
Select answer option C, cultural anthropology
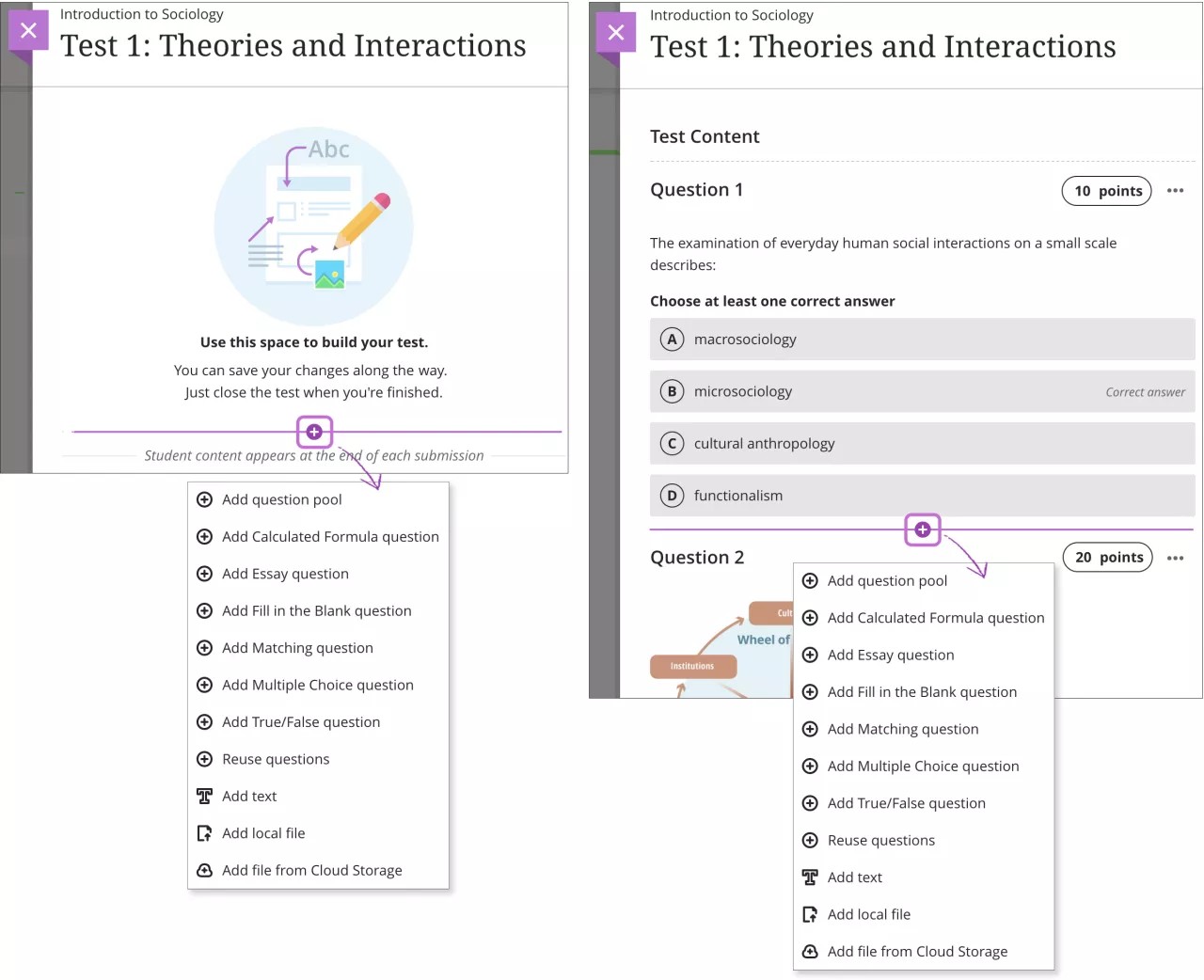[x=922, y=443]
